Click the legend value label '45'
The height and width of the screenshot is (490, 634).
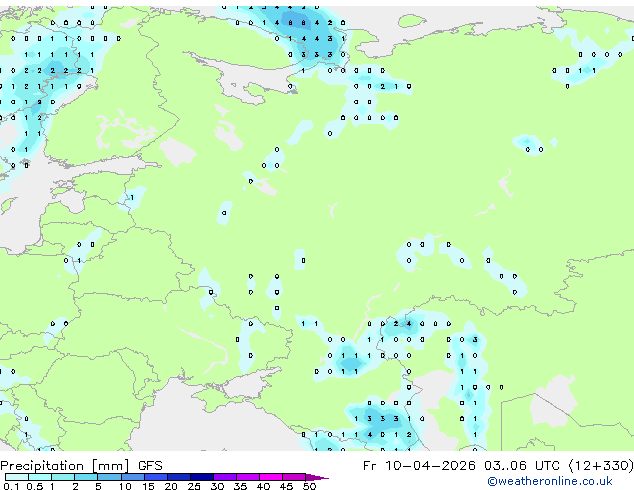point(286,486)
